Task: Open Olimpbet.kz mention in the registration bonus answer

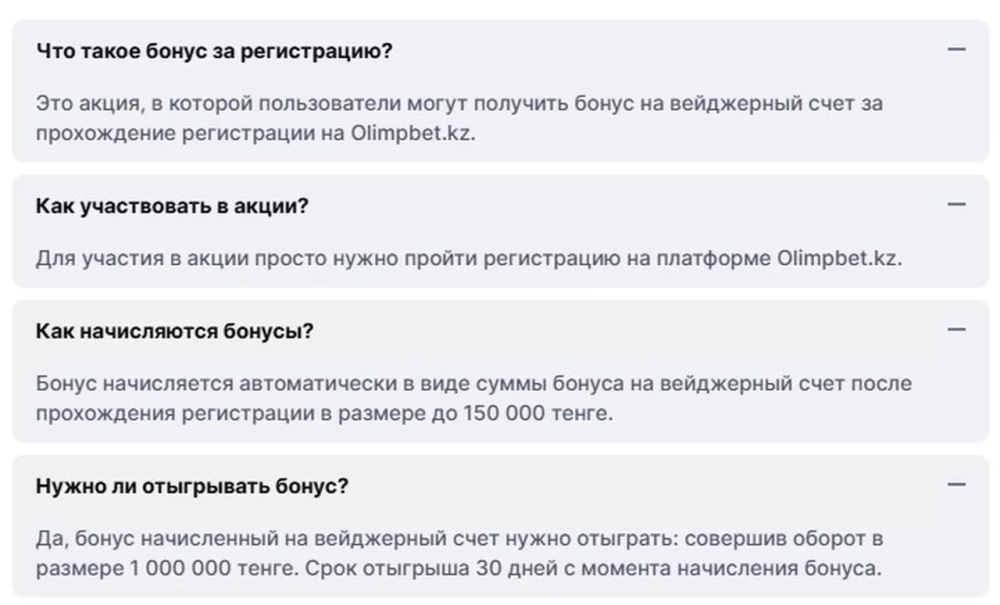Action: [413, 133]
